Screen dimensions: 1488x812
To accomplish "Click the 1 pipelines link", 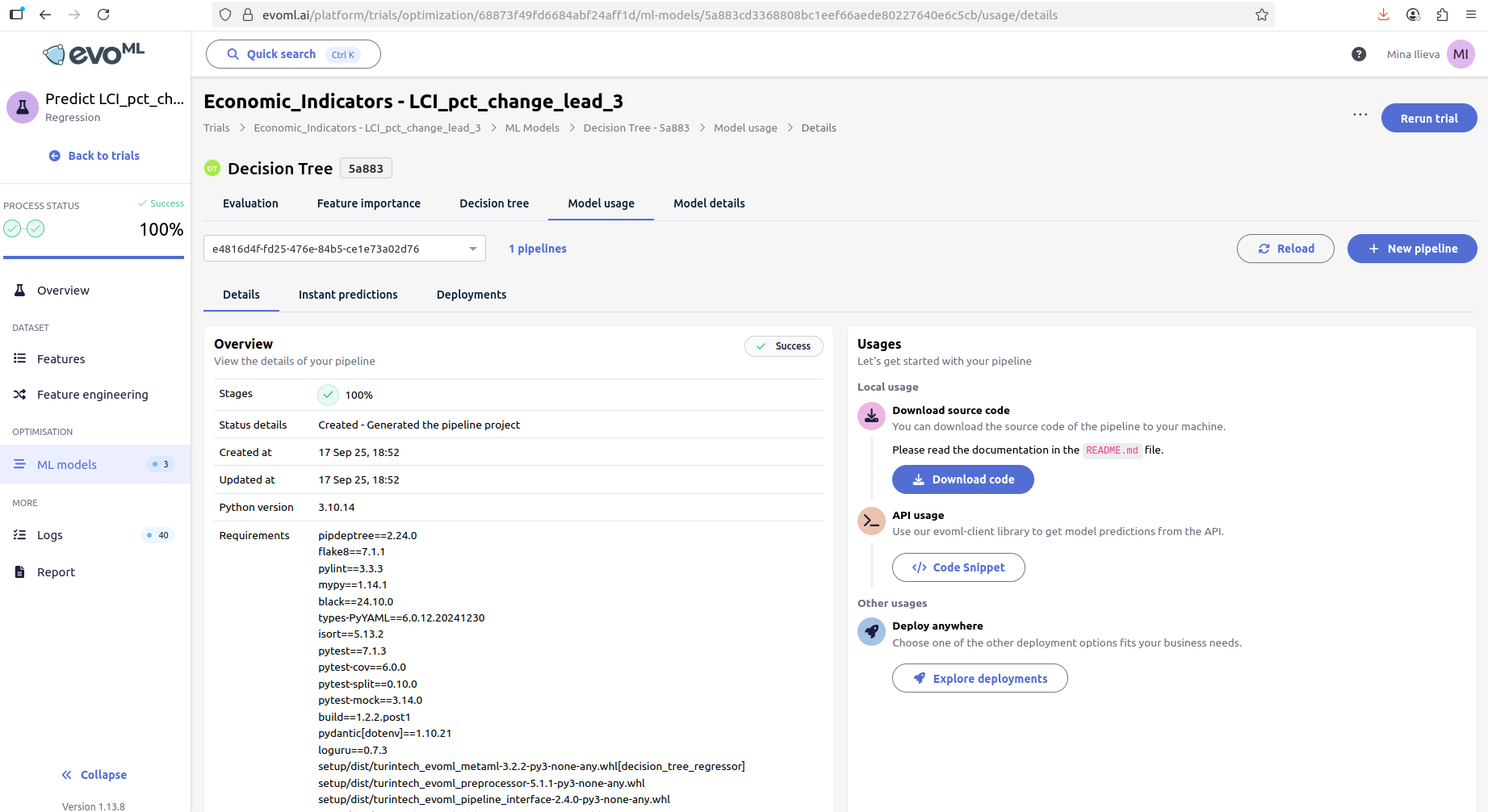I will pyautogui.click(x=538, y=249).
